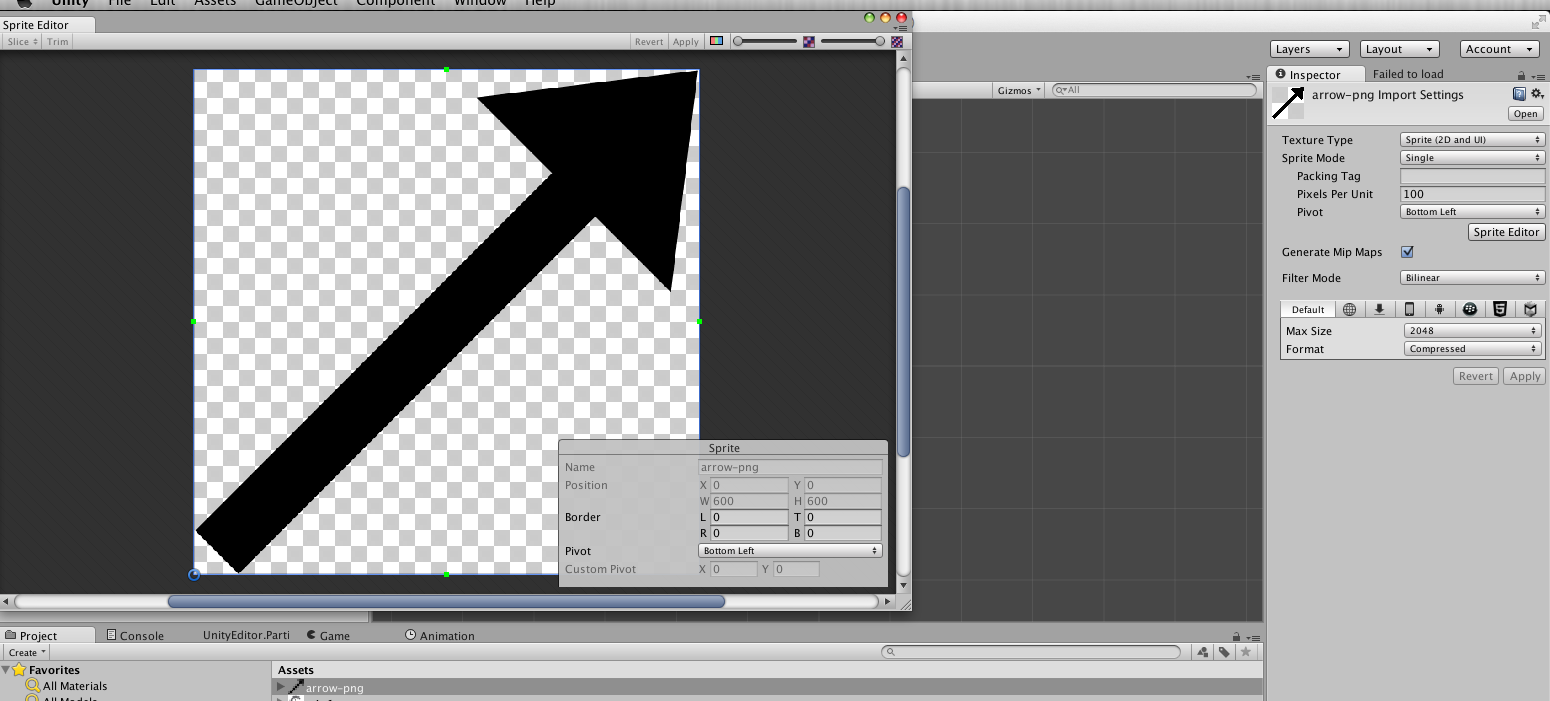The image size is (1550, 701).
Task: Expand the arrow-png asset row
Action: 280,687
